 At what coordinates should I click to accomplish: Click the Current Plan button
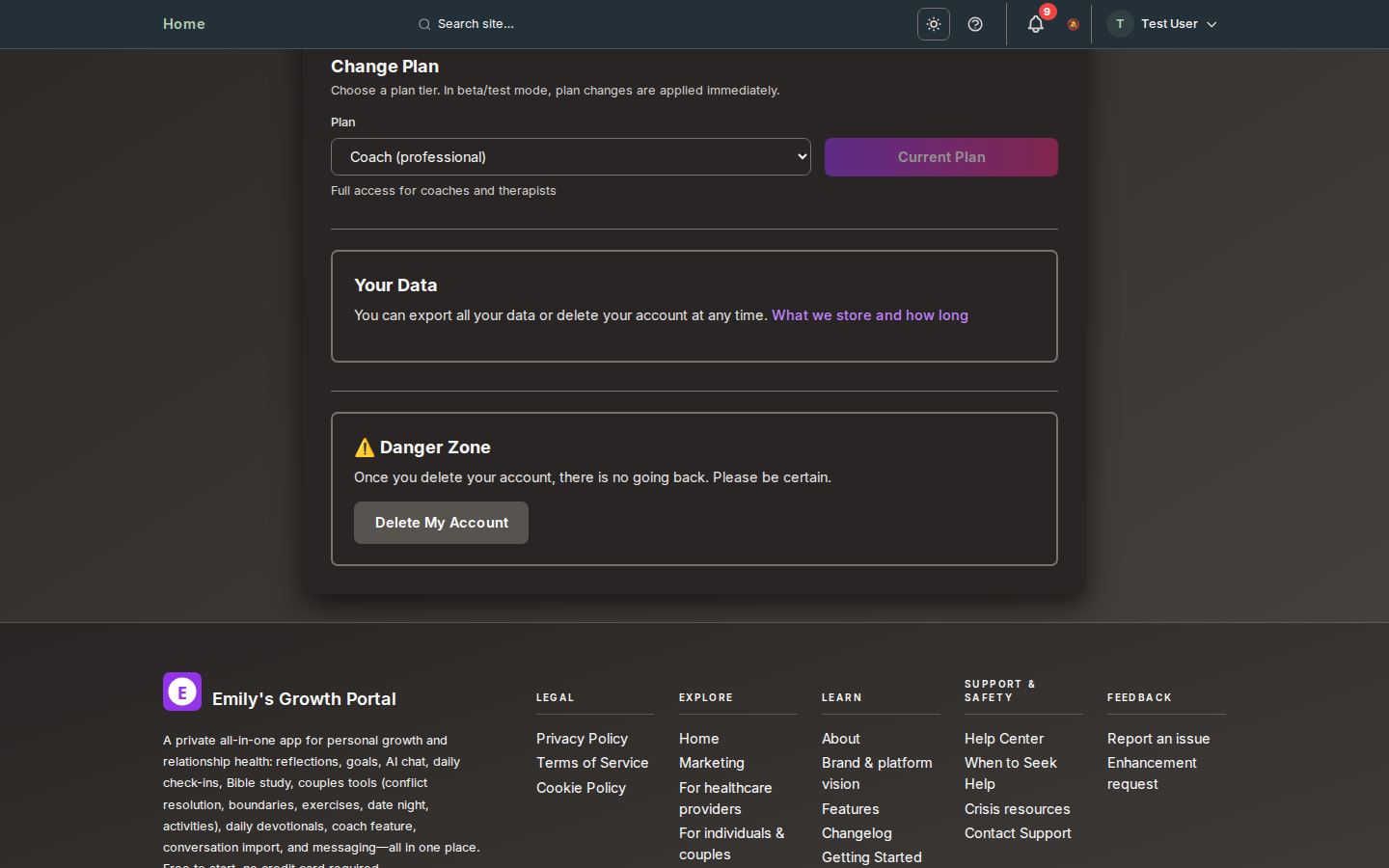940,156
